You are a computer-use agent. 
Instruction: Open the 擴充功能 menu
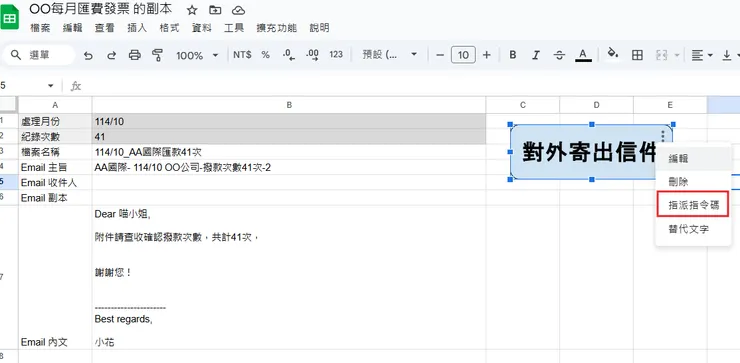click(277, 28)
